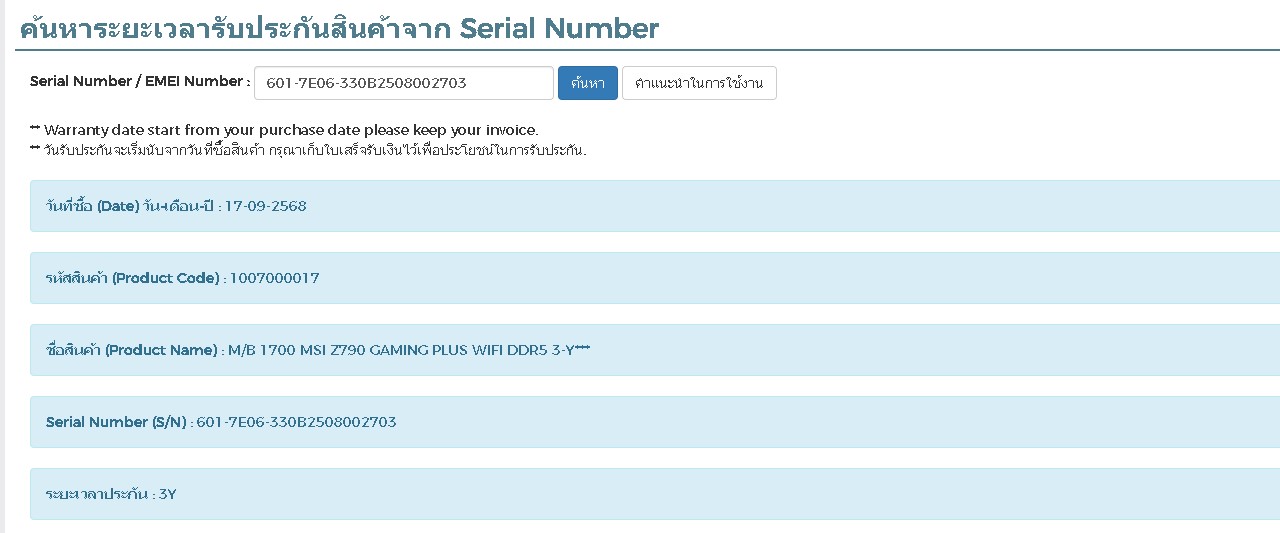Click the "Serial Number / EMEI Number :" label
Viewport: 1280px width, 533px height.
(x=140, y=82)
